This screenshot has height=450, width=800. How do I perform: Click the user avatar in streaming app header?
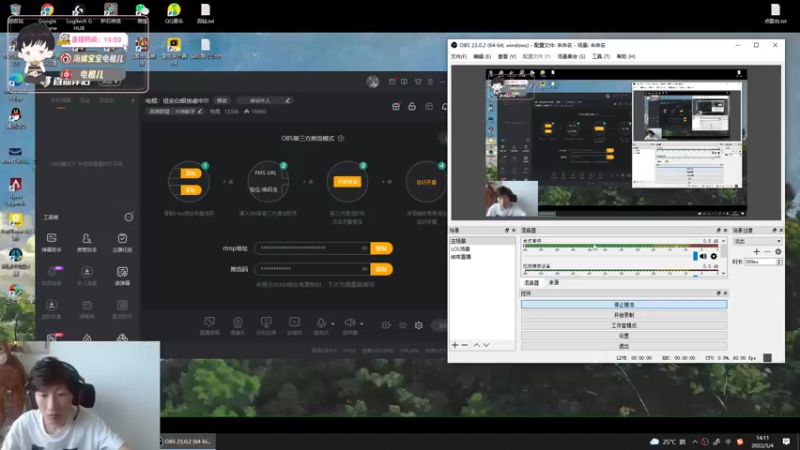(373, 82)
